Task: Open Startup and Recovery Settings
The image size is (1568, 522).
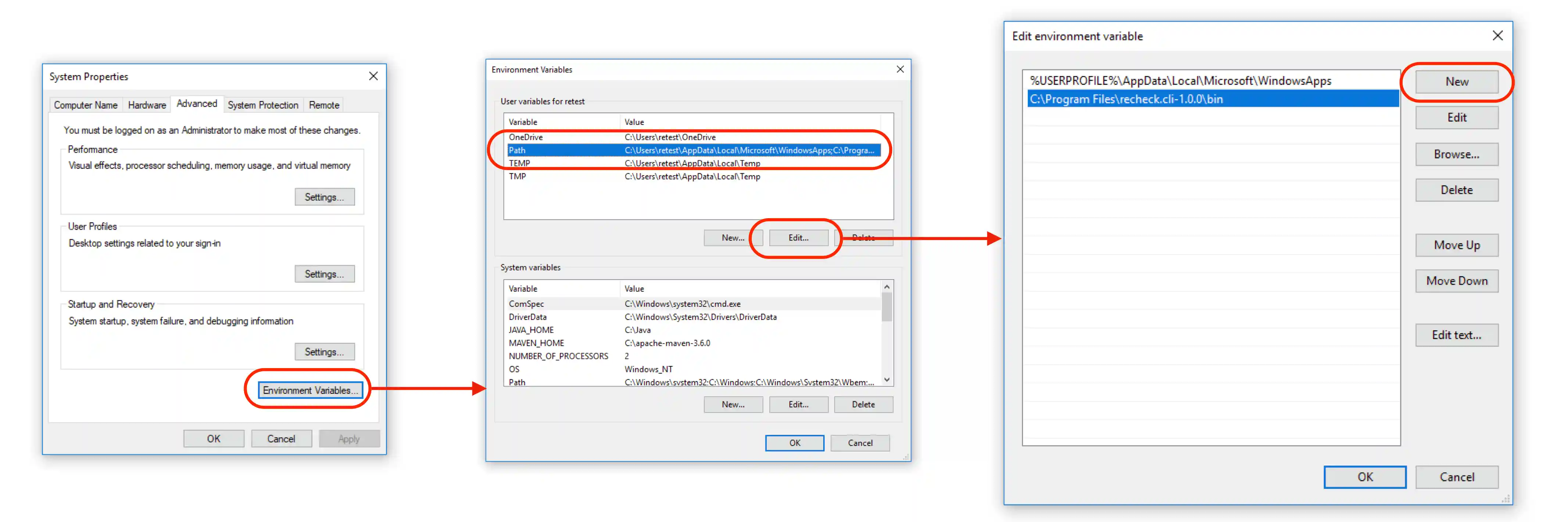Action: point(325,351)
